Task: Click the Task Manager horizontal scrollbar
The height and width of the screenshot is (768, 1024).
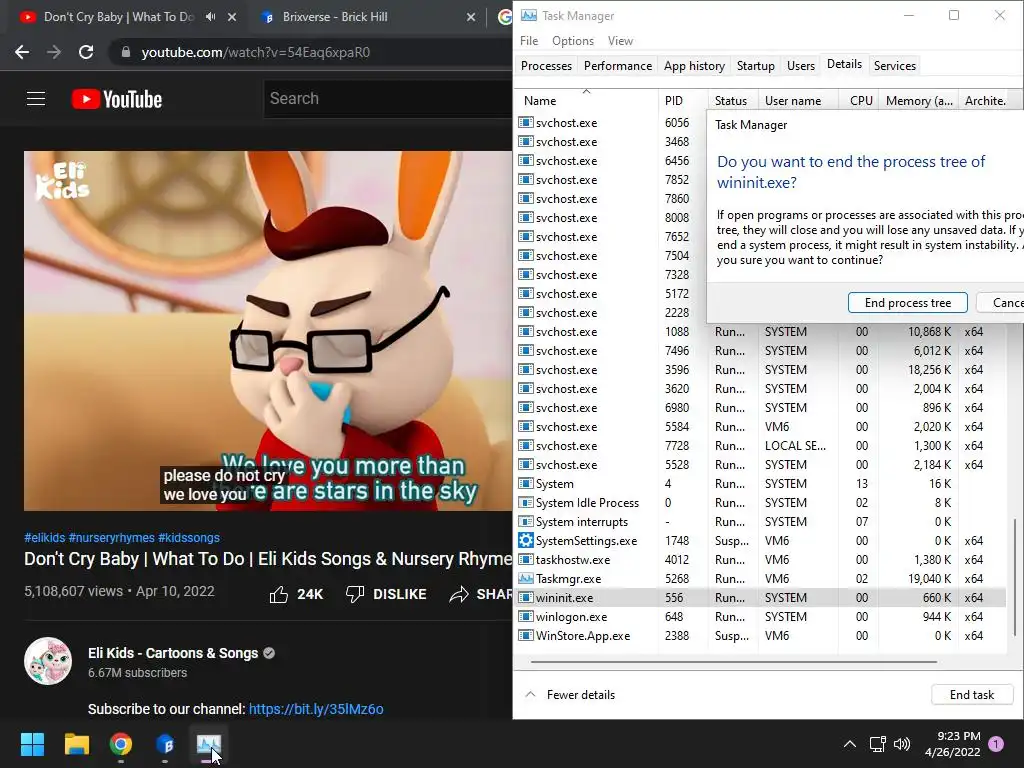Action: click(x=734, y=662)
